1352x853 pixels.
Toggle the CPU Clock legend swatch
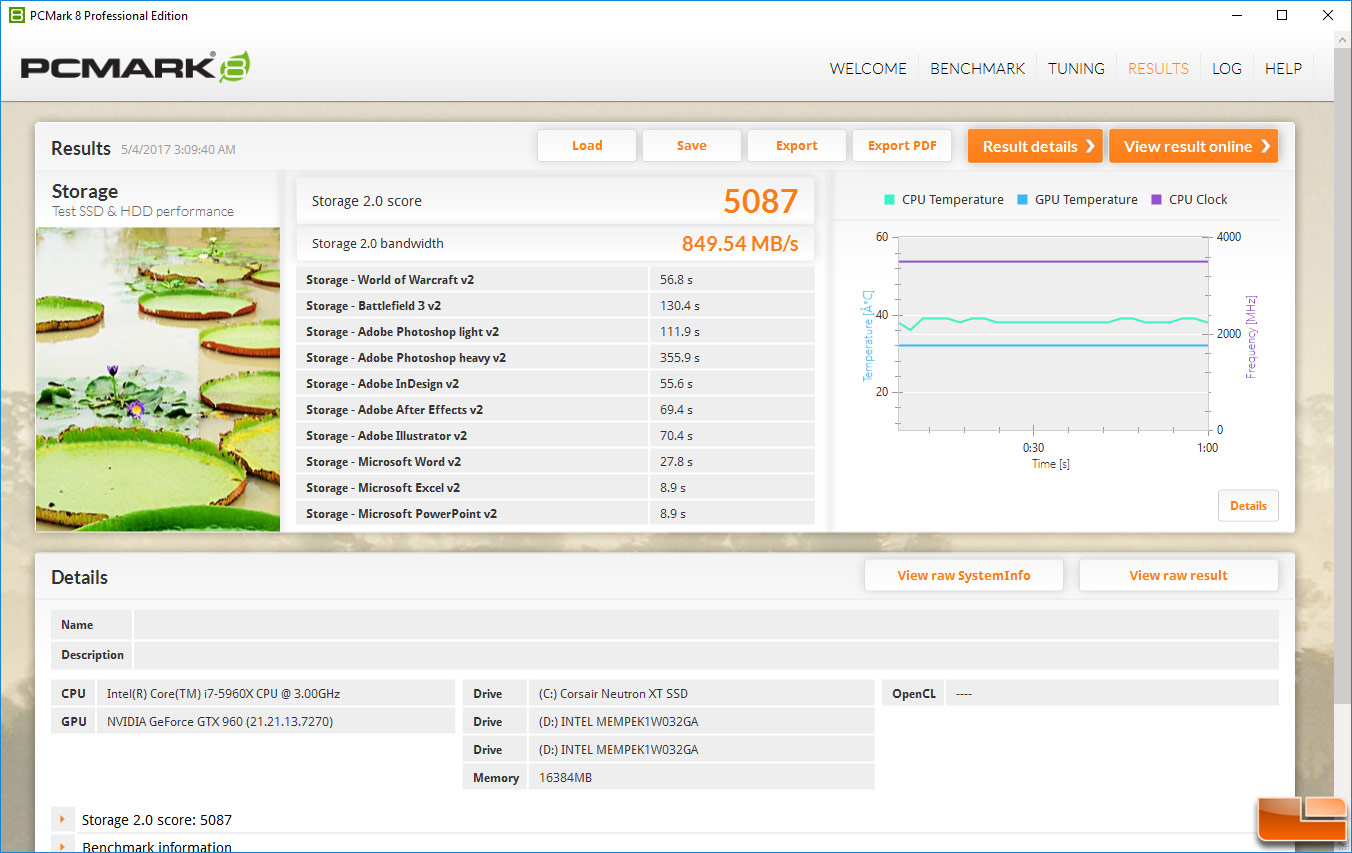click(x=1157, y=199)
